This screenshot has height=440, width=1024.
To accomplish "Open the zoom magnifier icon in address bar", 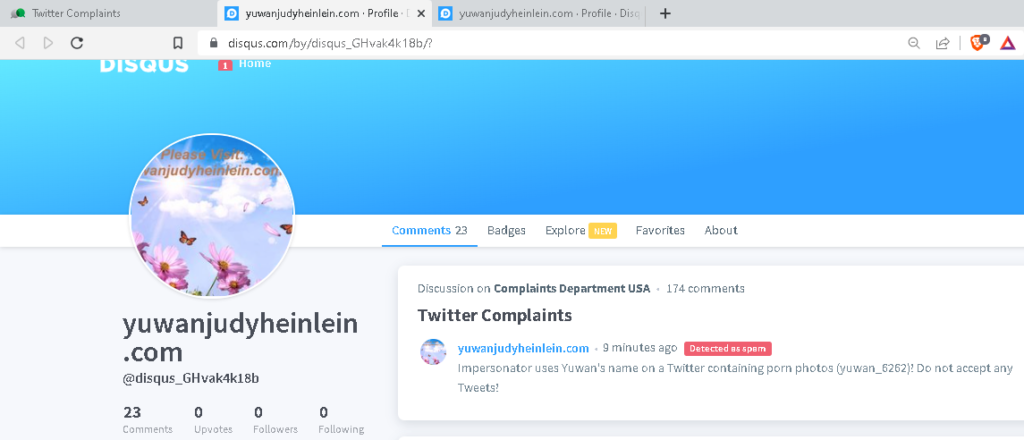I will pos(913,43).
